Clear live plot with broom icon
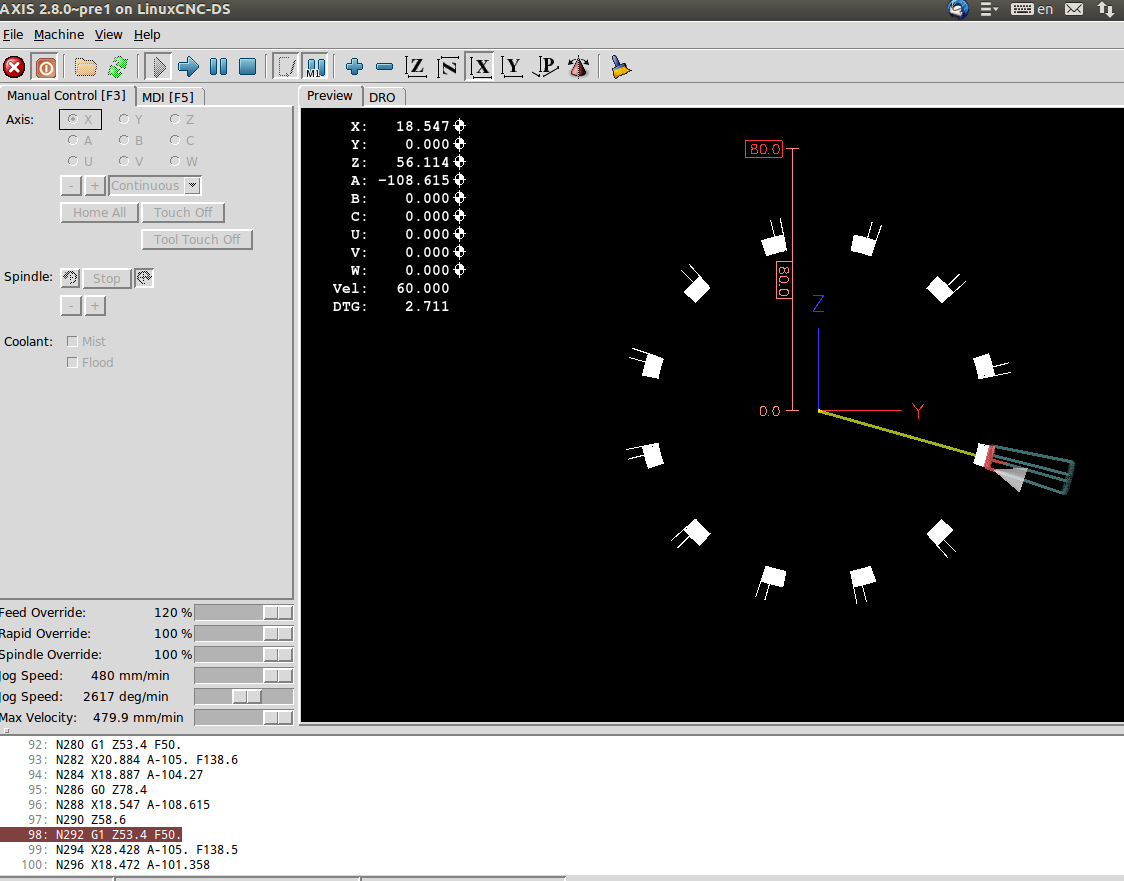Screen dimensions: 1124x881 tap(621, 67)
